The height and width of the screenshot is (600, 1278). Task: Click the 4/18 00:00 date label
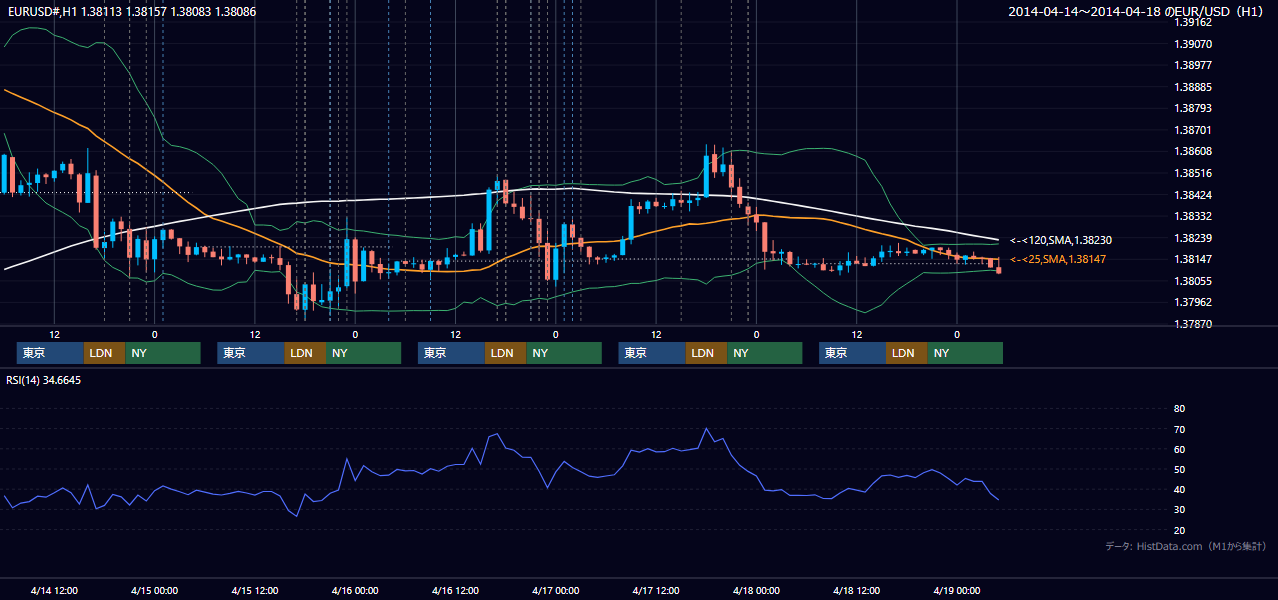click(756, 590)
